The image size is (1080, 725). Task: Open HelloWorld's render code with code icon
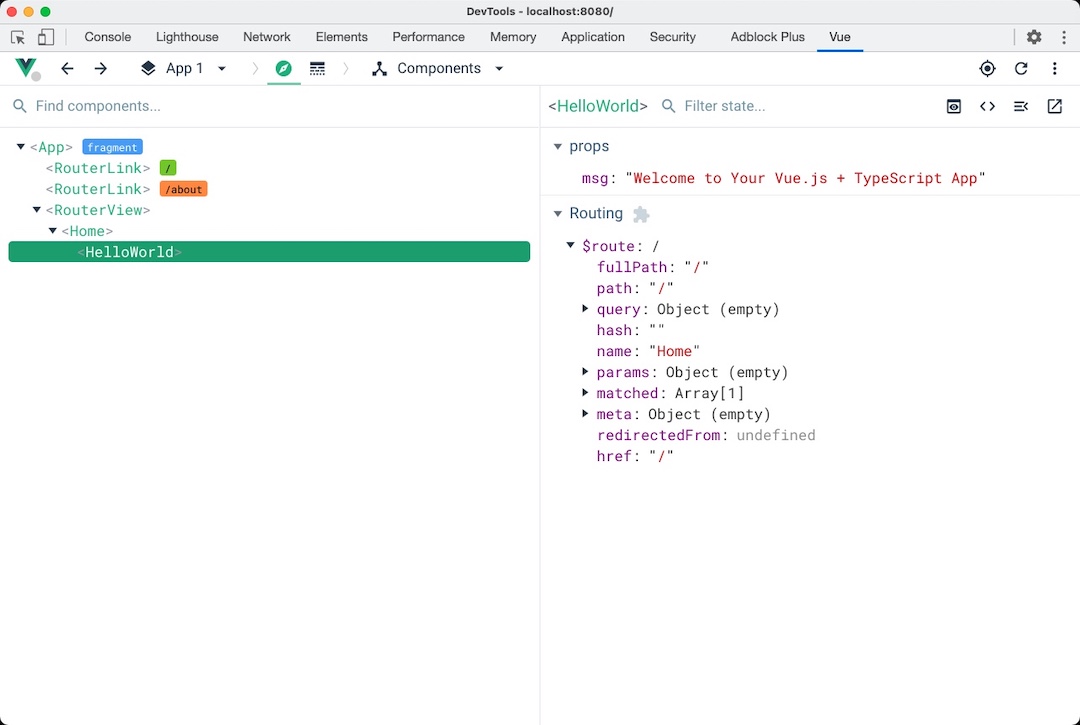[x=988, y=106]
